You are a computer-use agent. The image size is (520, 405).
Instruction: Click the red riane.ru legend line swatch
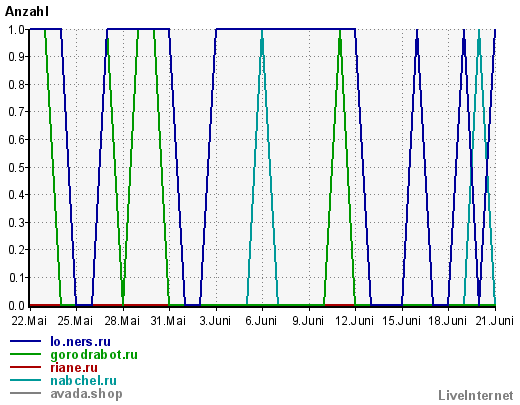(25, 367)
